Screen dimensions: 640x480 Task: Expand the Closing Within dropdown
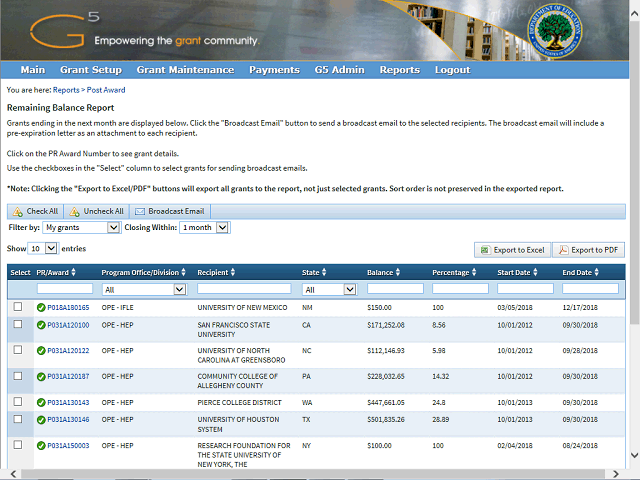[205, 228]
